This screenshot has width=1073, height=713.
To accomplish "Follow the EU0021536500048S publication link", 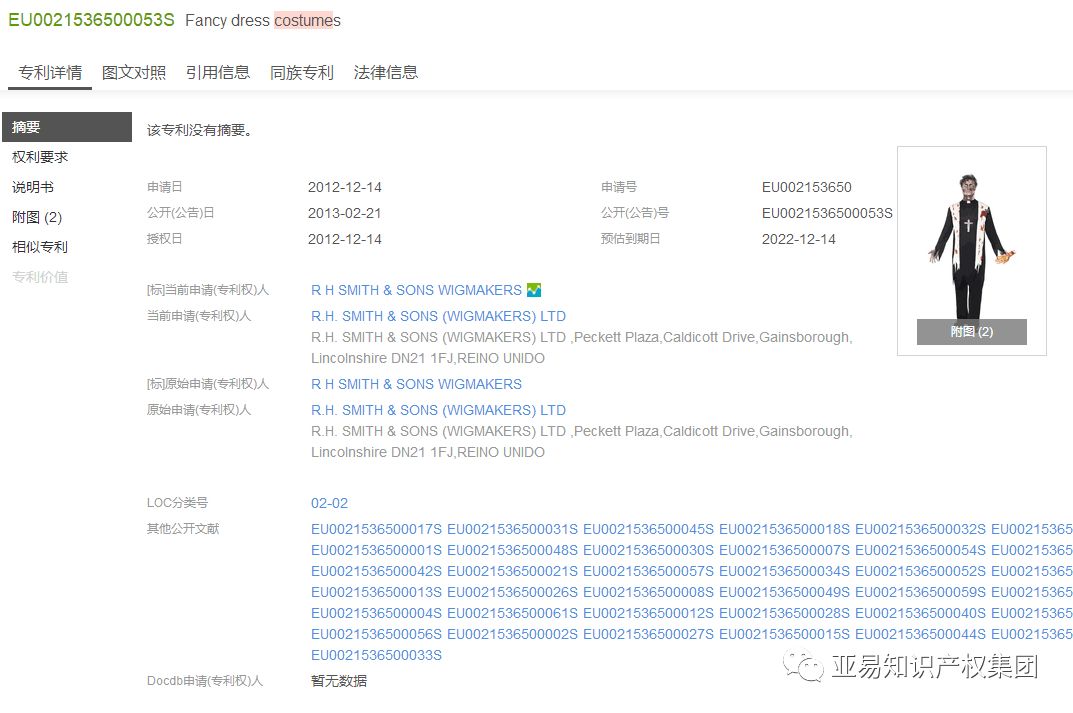I will [512, 550].
